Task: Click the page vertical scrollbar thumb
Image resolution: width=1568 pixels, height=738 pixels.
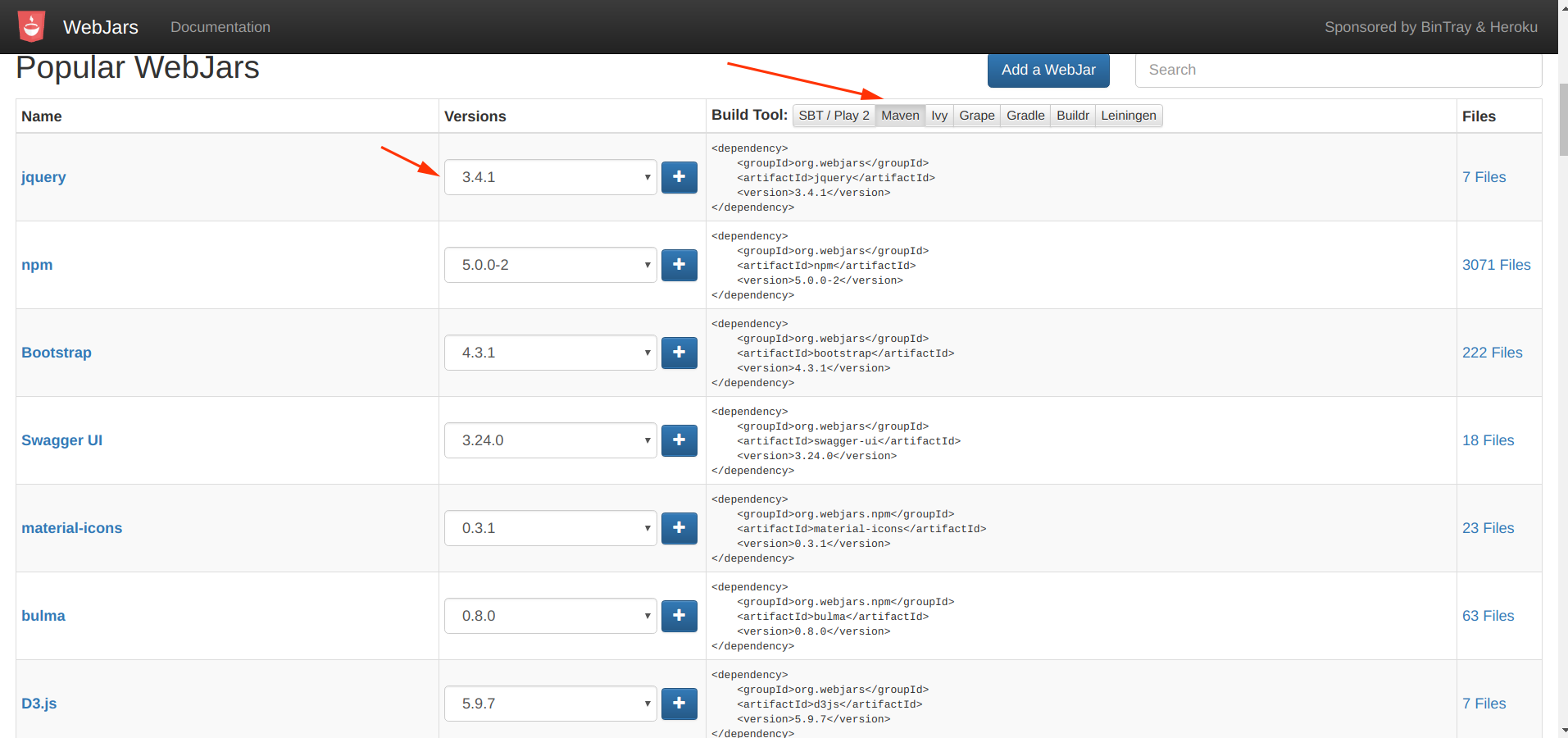Action: coord(1562,119)
